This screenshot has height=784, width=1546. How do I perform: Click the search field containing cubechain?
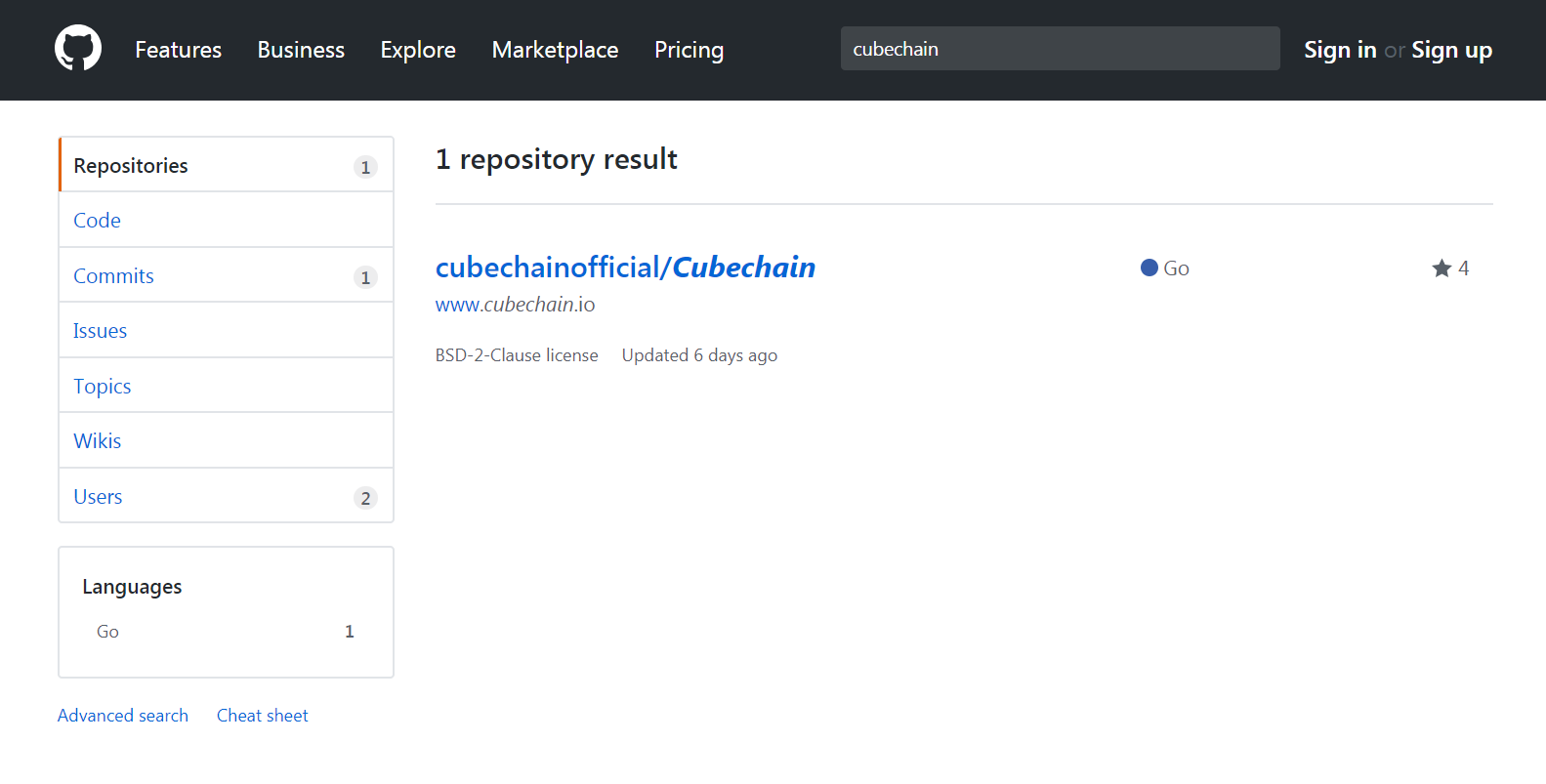click(x=1060, y=49)
